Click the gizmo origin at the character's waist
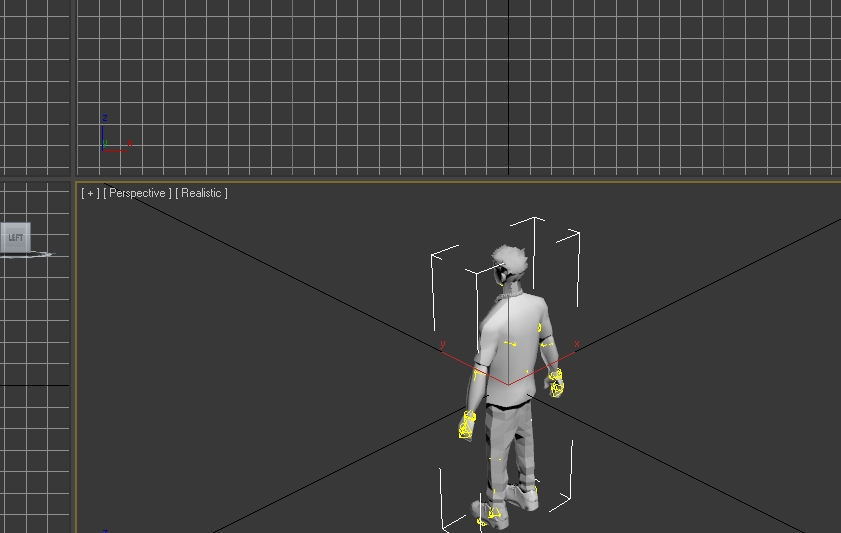841x533 pixels. tap(508, 384)
